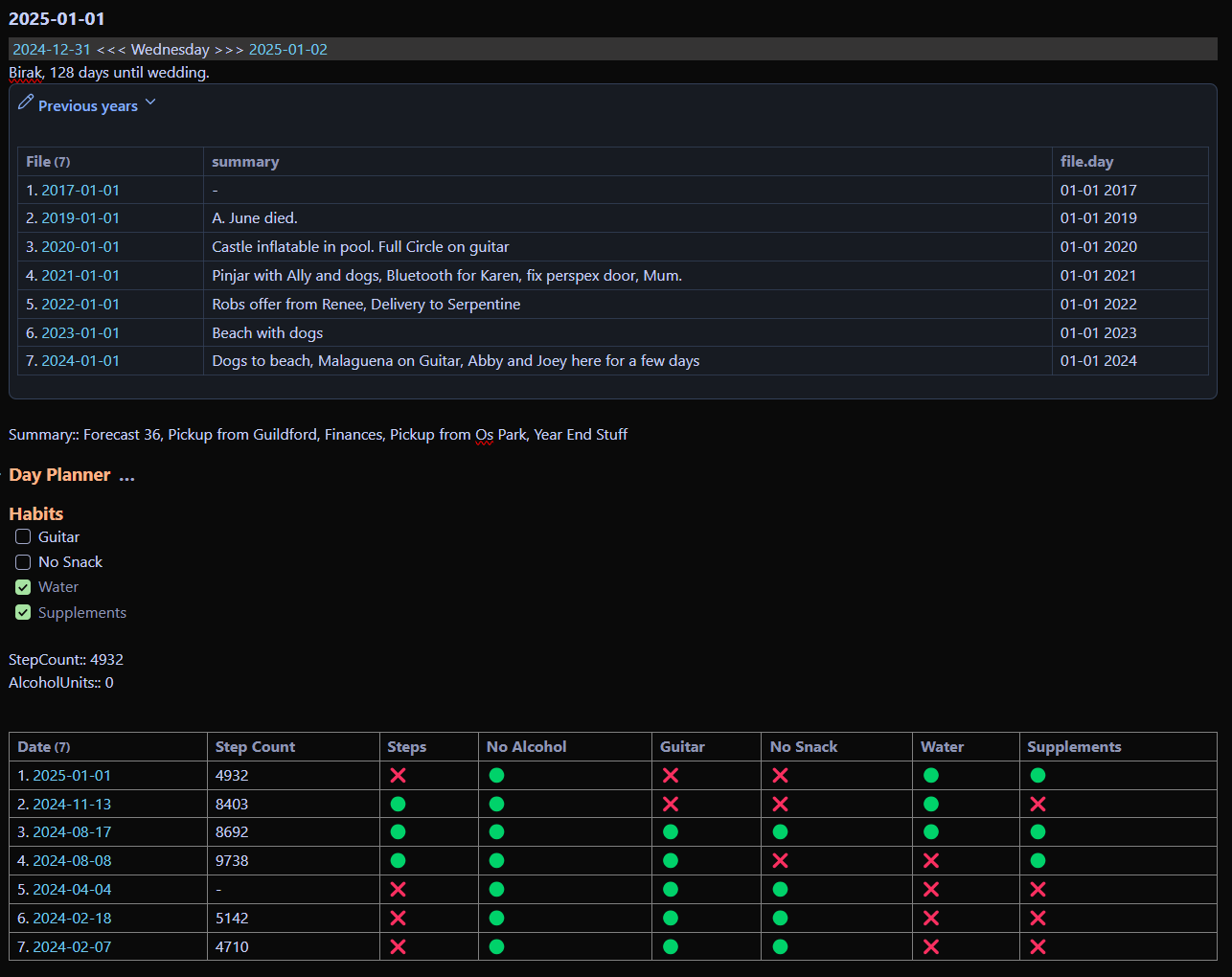Uncheck the Supplements habit checkbox
This screenshot has height=977, width=1232.
pyautogui.click(x=23, y=612)
